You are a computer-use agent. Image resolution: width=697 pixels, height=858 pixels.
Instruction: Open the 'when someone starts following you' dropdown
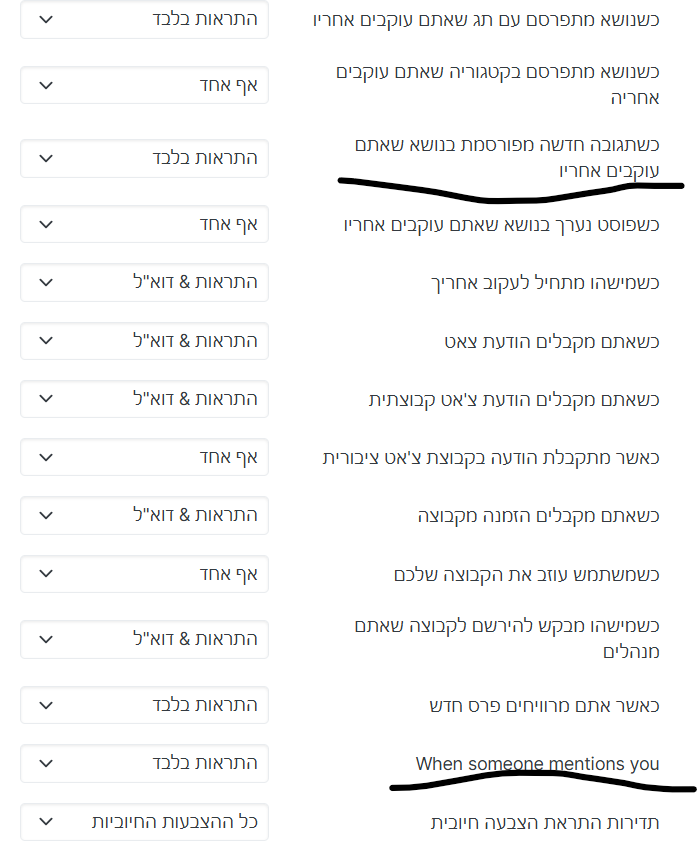pyautogui.click(x=144, y=282)
